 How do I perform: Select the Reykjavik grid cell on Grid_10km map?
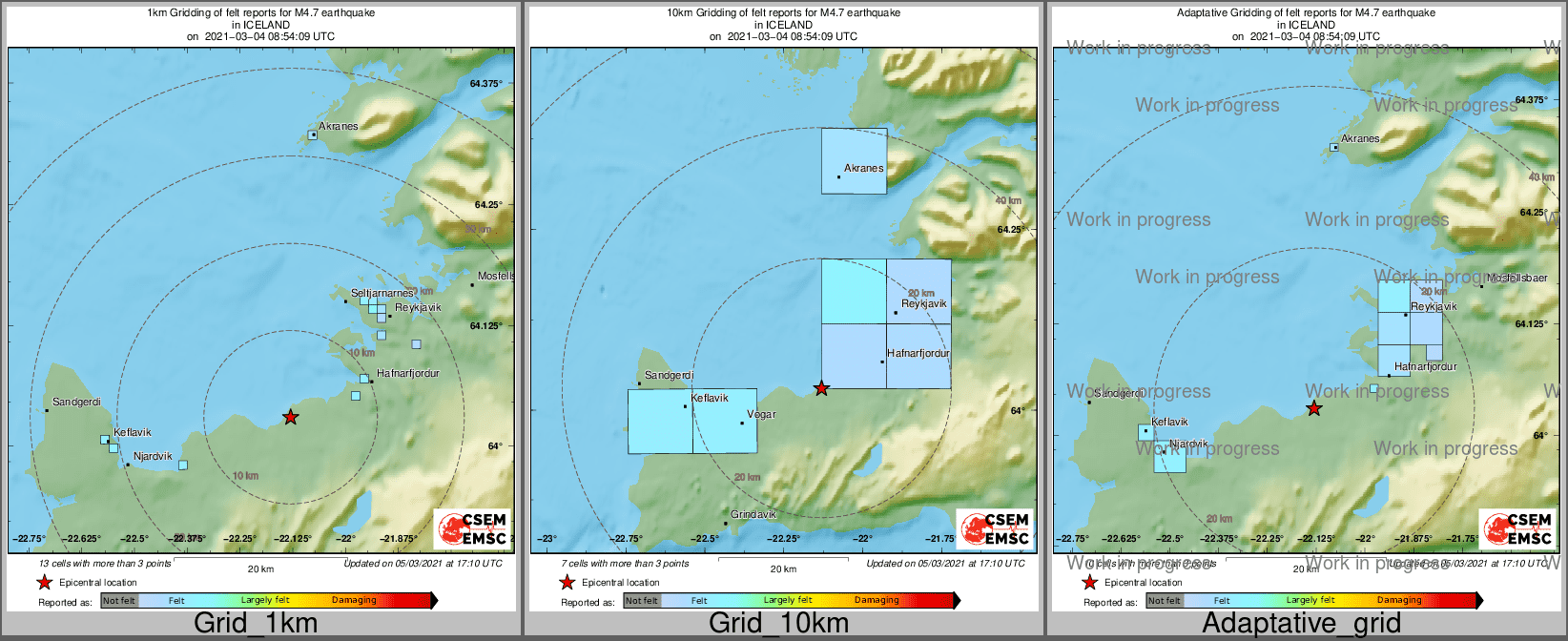click(918, 291)
